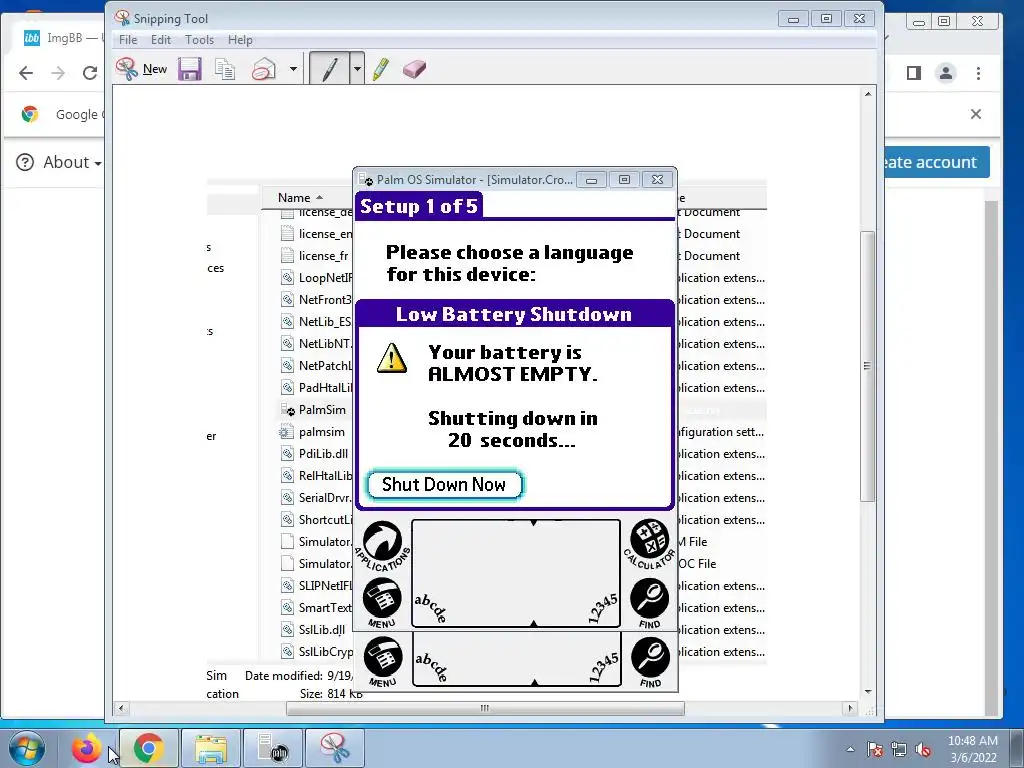Click the scroll down arrow in Snipping Tool
The image size is (1024, 768).
pyautogui.click(x=867, y=692)
